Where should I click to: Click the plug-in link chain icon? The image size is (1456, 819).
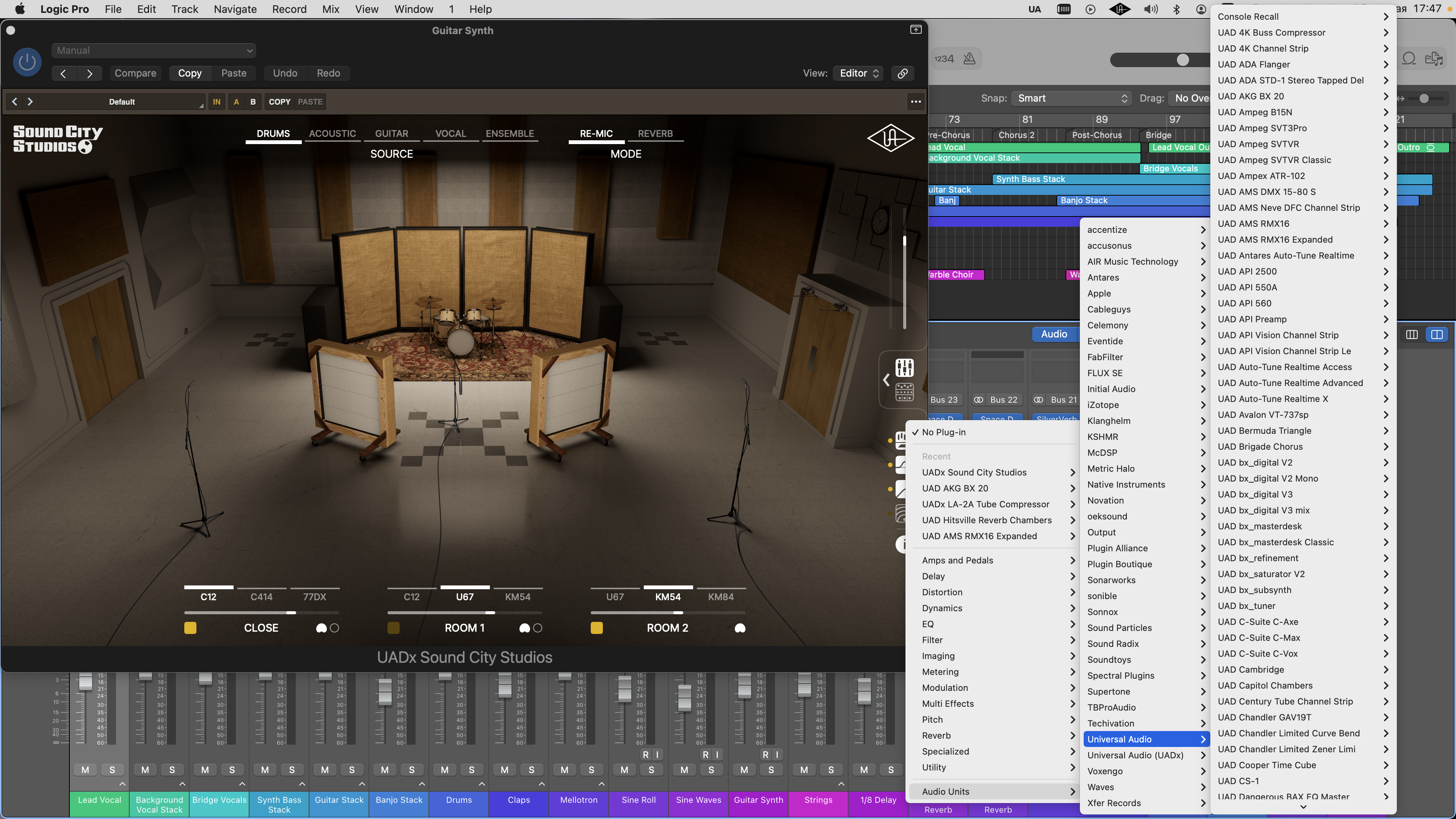[903, 74]
